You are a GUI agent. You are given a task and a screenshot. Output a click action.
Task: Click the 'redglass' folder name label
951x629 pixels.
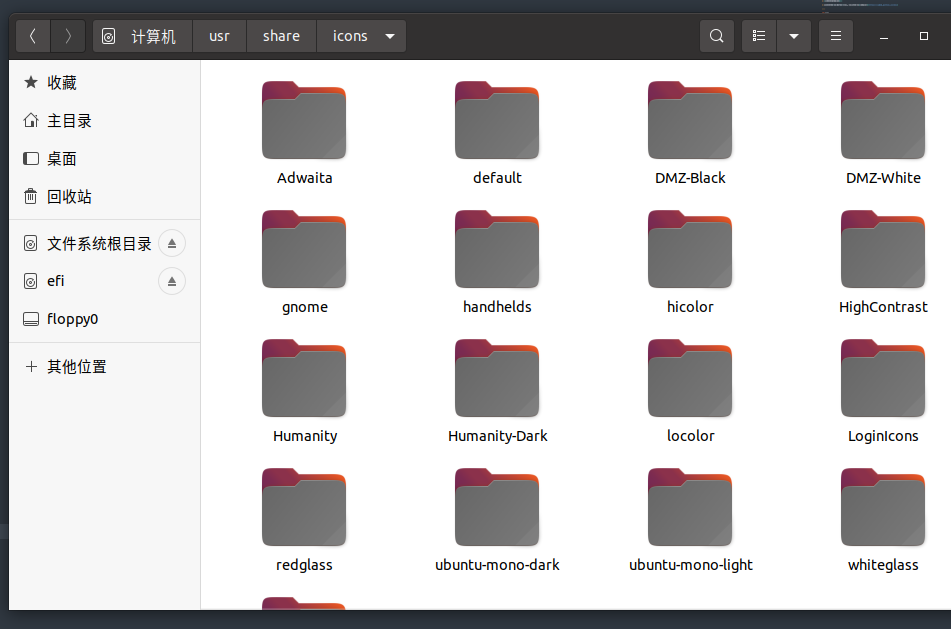304,565
